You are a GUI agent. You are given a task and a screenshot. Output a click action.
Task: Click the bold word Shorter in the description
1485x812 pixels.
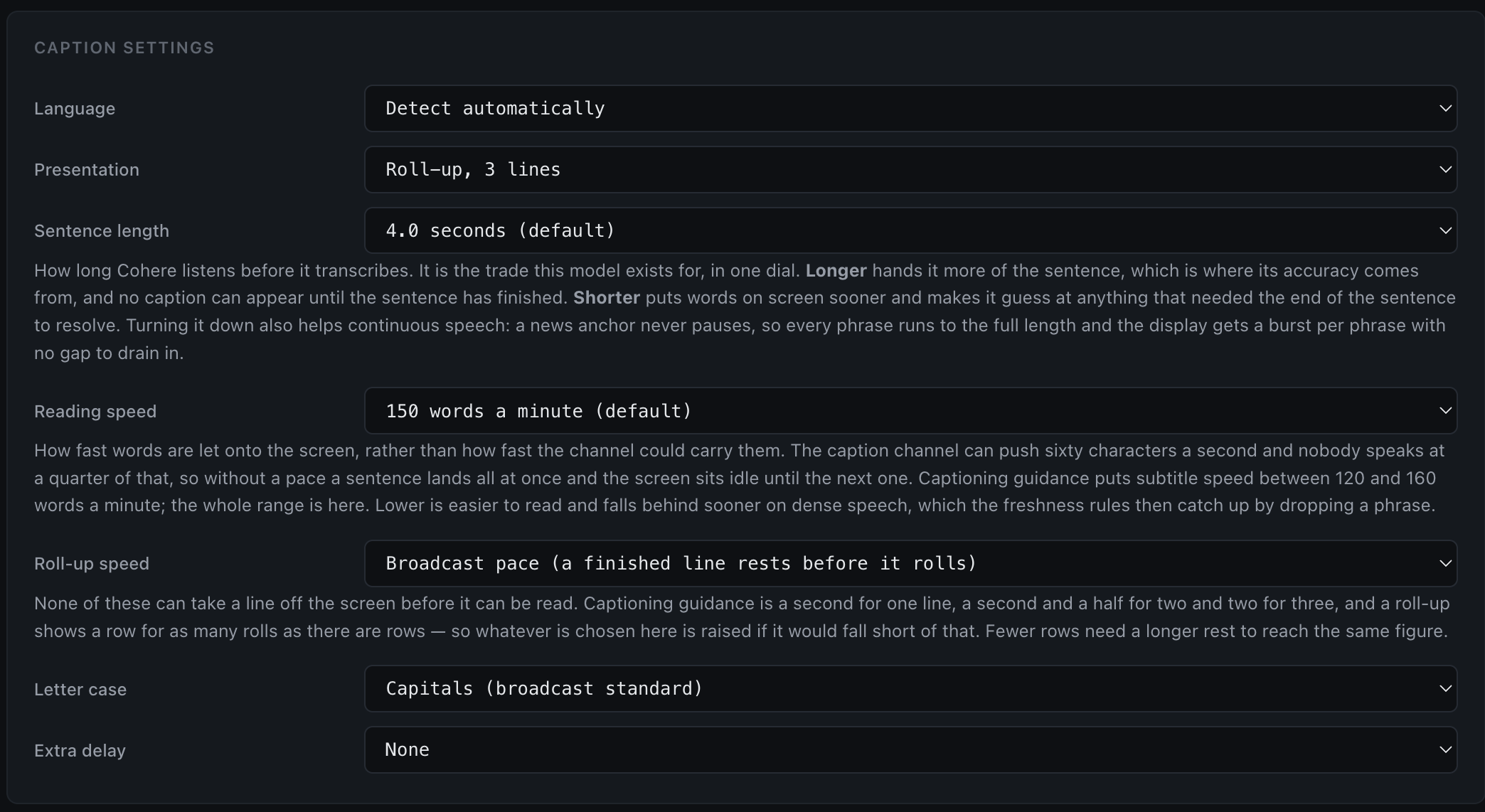[607, 298]
